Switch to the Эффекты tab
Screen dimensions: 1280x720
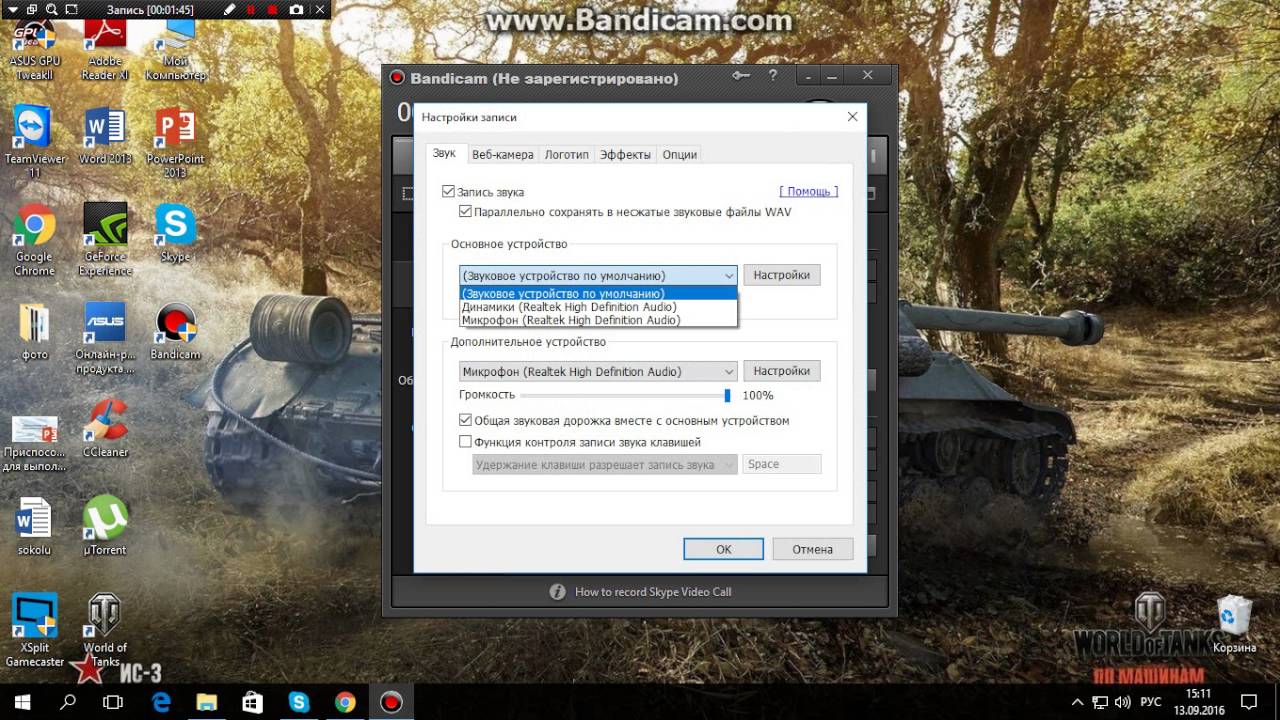(625, 154)
